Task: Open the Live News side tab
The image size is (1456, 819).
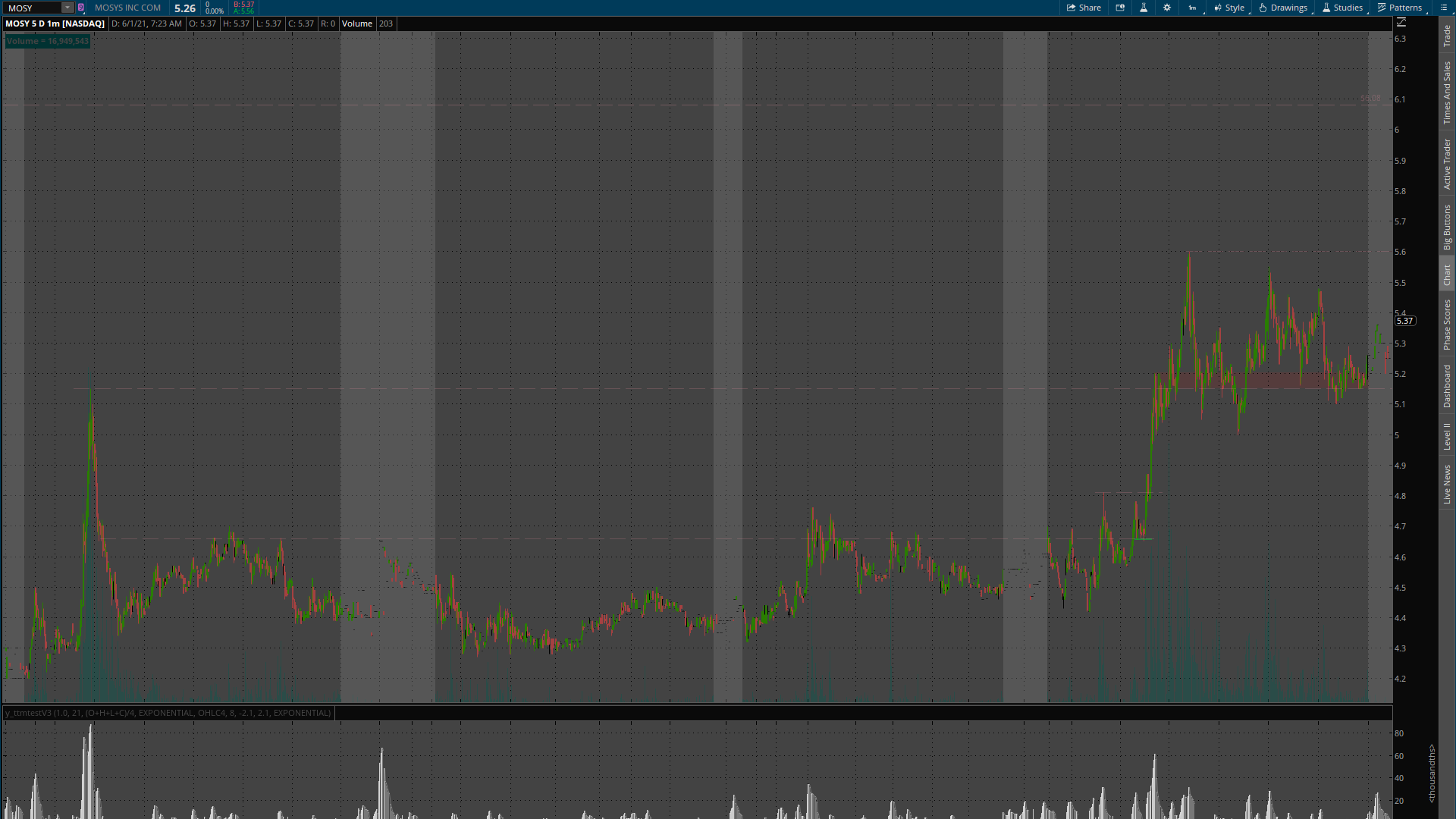Action: [x=1447, y=485]
